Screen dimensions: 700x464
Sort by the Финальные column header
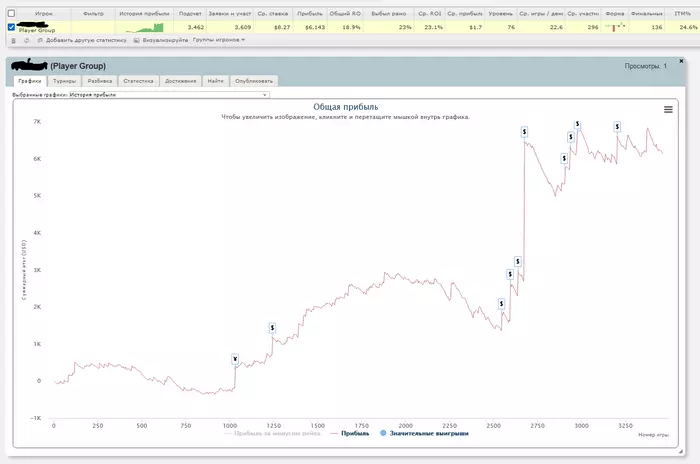[x=646, y=14]
